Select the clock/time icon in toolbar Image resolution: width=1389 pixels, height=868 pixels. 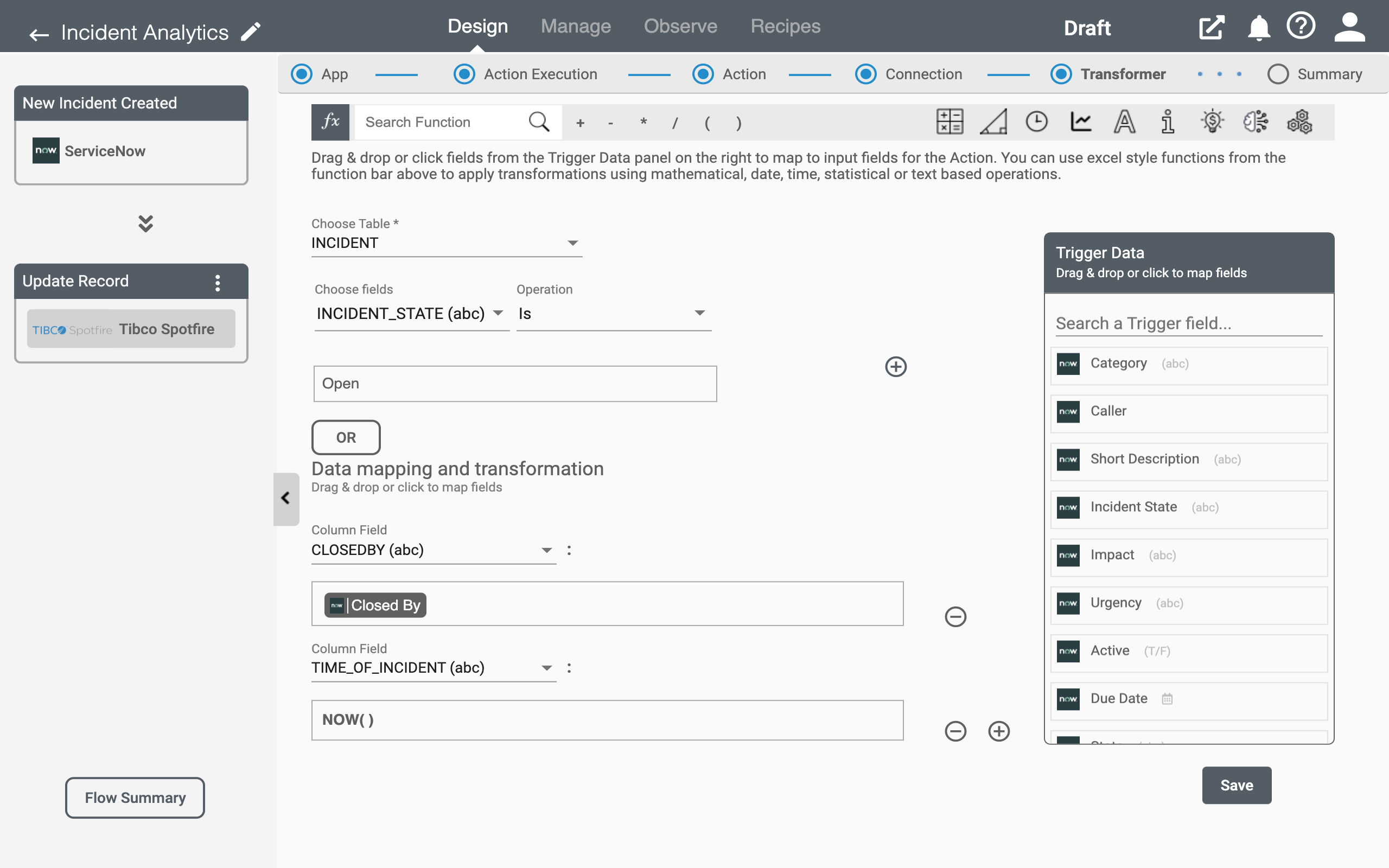click(1037, 122)
